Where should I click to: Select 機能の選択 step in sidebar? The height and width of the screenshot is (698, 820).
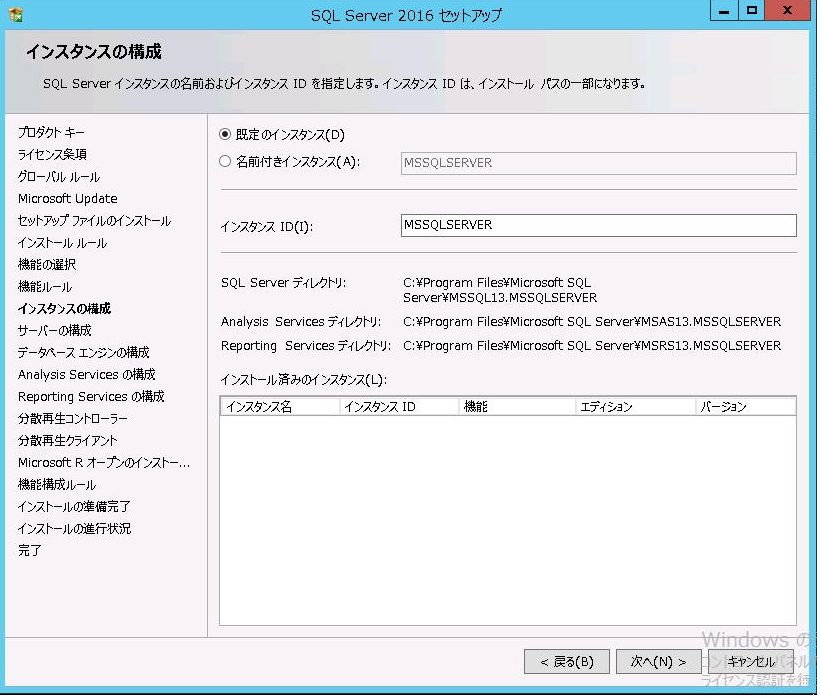click(47, 265)
